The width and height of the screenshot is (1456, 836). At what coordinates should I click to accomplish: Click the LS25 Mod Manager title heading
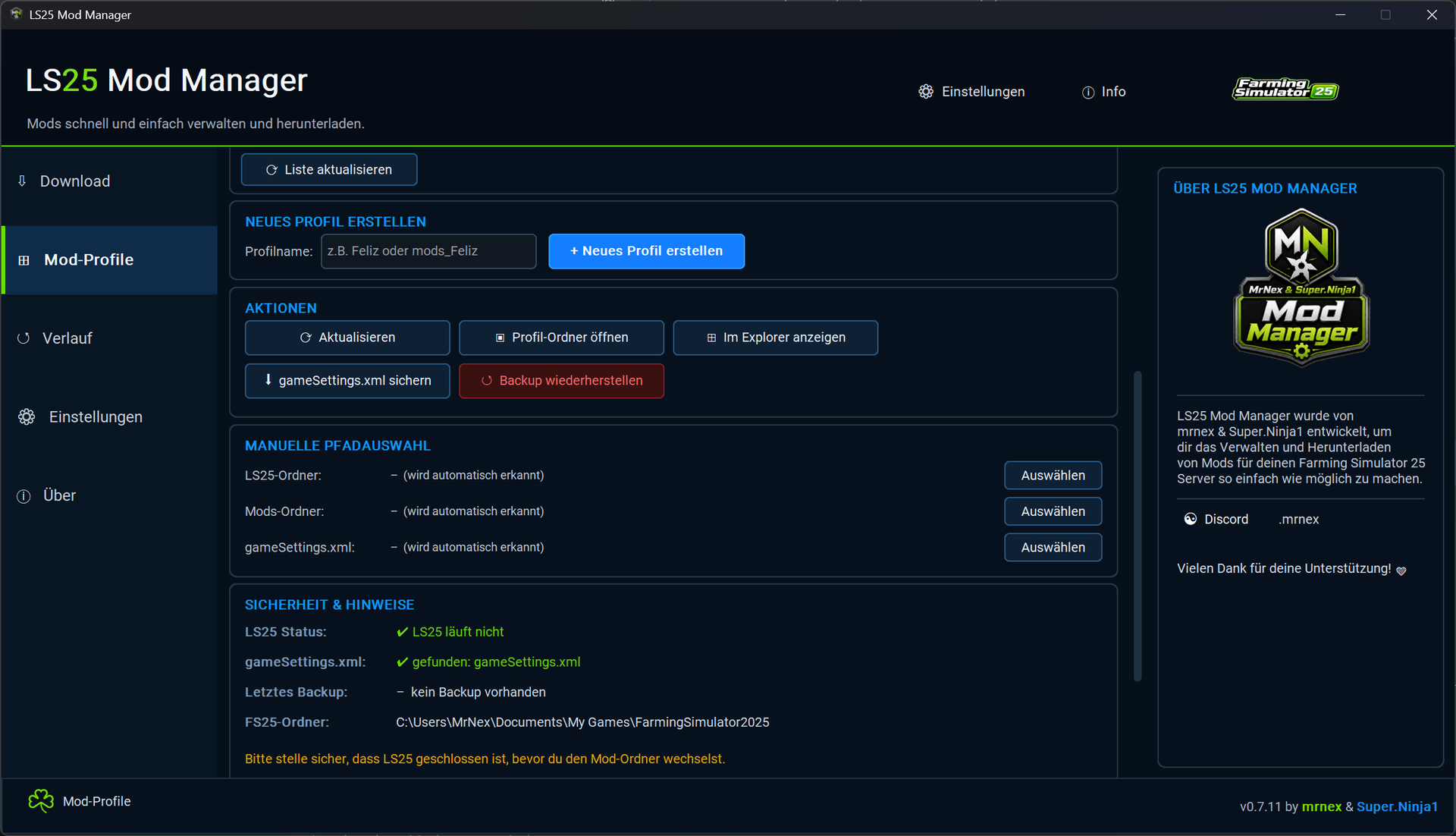[167, 80]
